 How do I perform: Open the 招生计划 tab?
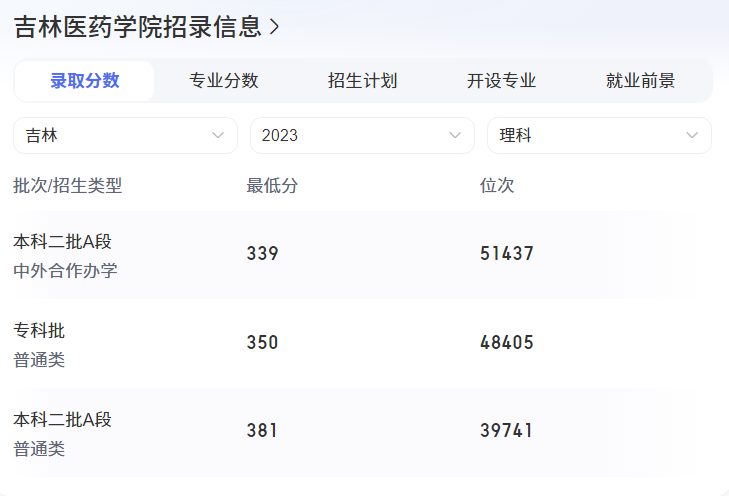(x=363, y=81)
